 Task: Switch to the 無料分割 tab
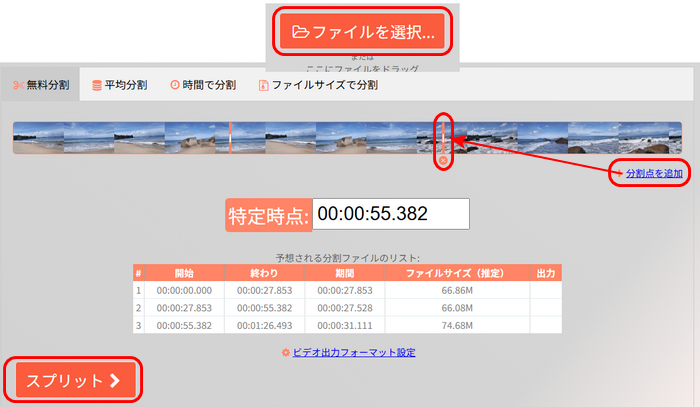(41, 85)
